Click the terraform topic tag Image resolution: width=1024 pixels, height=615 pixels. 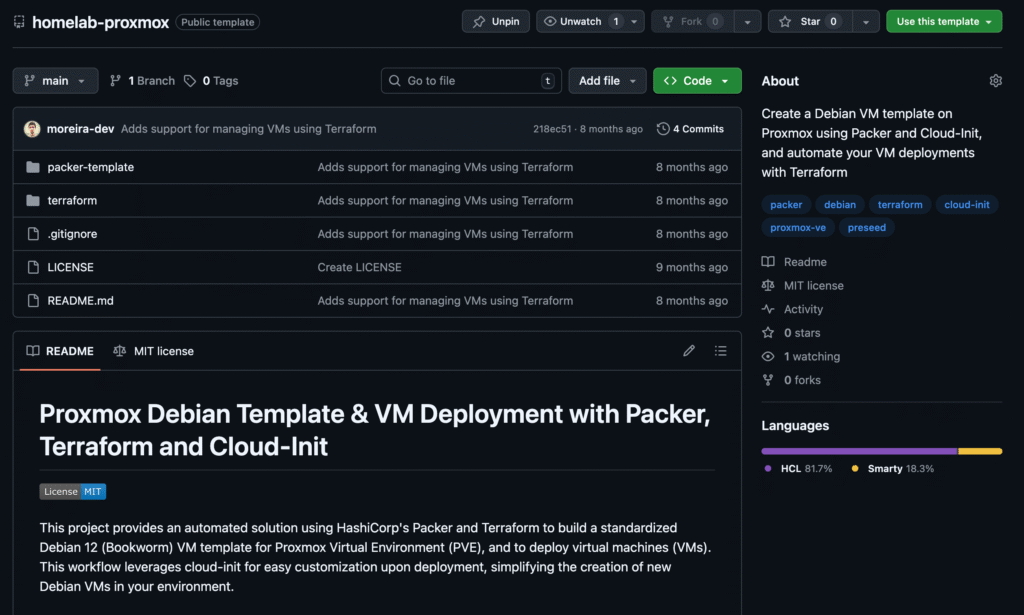click(x=900, y=204)
